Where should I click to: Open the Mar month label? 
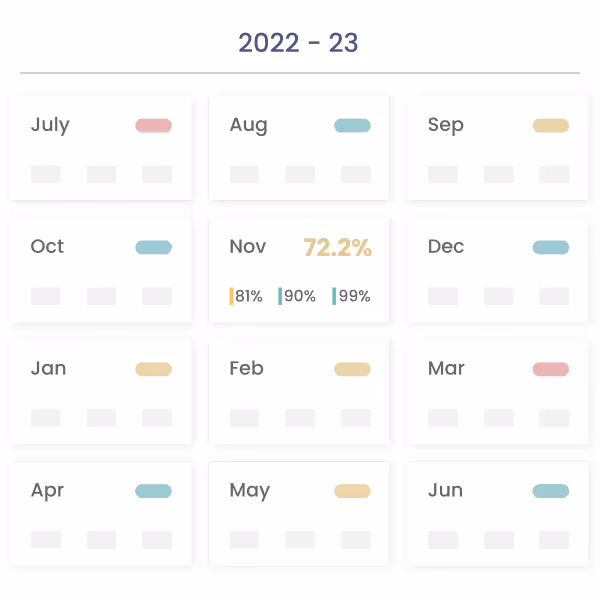tap(446, 369)
